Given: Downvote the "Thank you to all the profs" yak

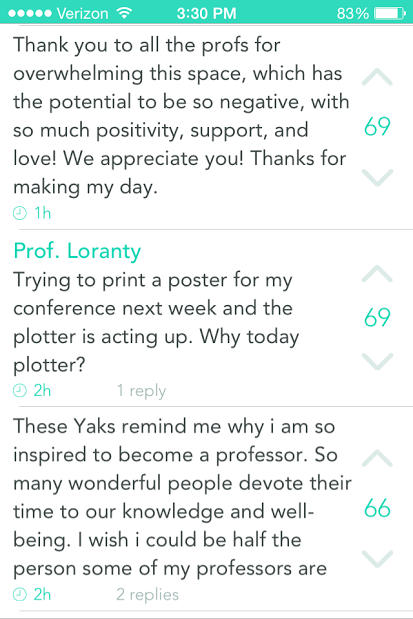Looking at the screenshot, I should point(377,177).
